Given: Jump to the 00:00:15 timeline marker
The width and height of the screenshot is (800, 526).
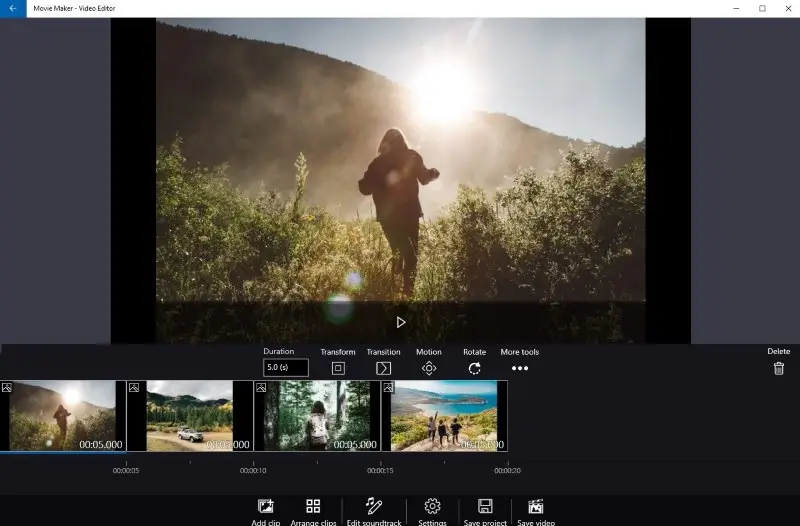Looking at the screenshot, I should [x=380, y=470].
